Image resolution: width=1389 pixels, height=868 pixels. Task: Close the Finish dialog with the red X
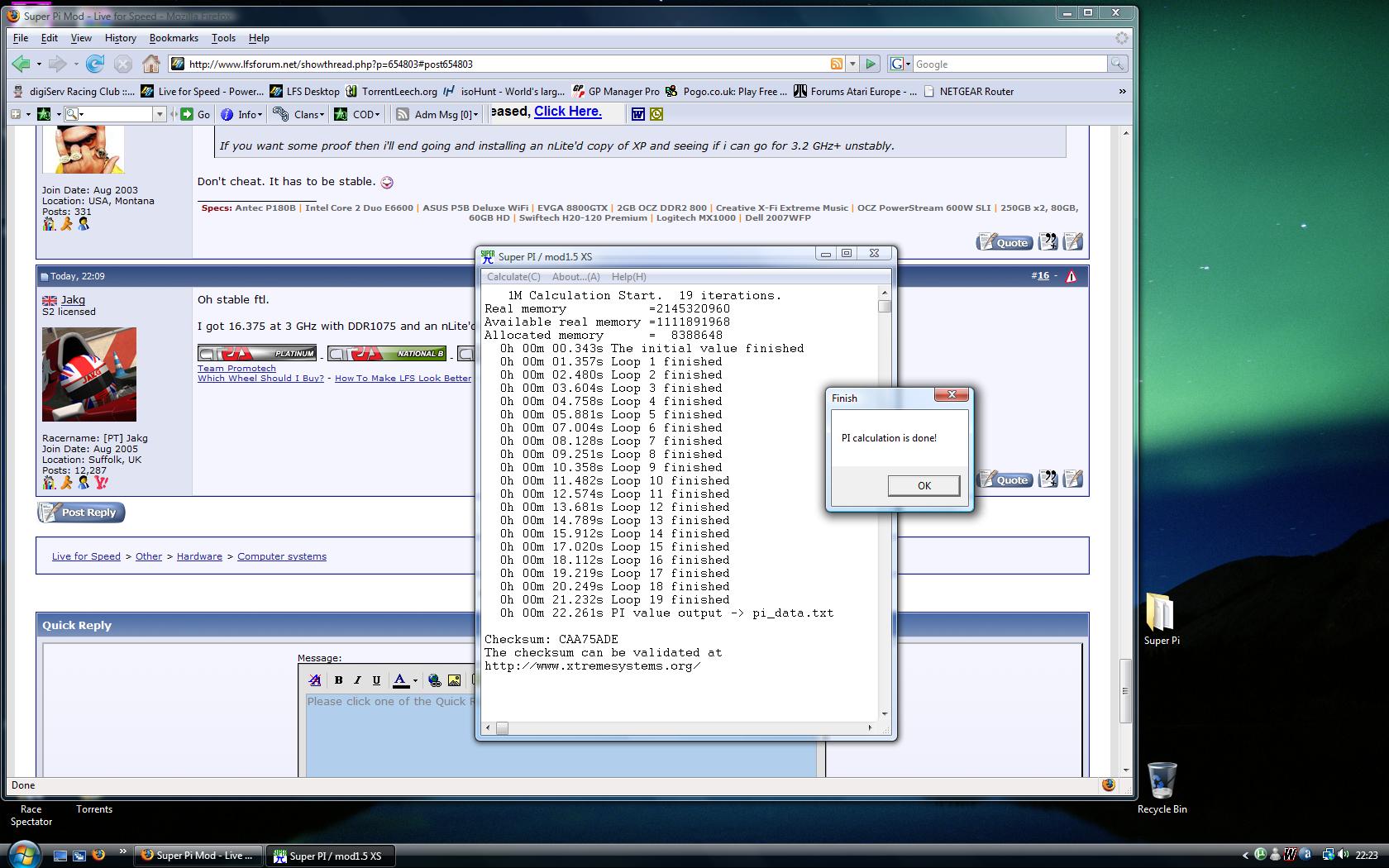pos(951,394)
